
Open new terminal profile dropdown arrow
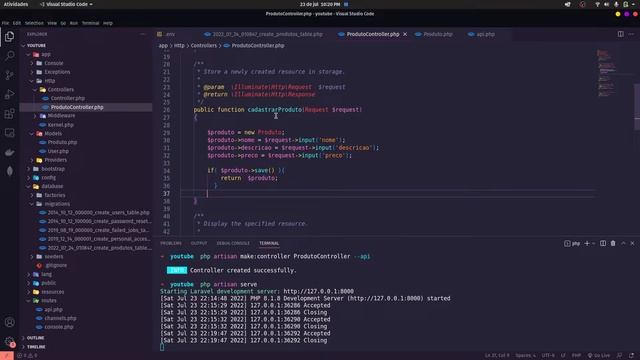(x=594, y=243)
